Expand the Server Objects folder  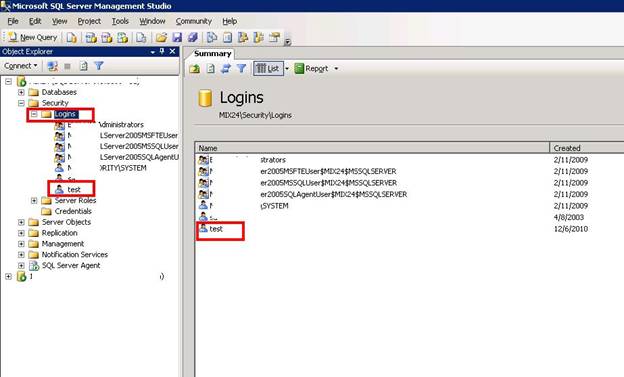[21, 222]
